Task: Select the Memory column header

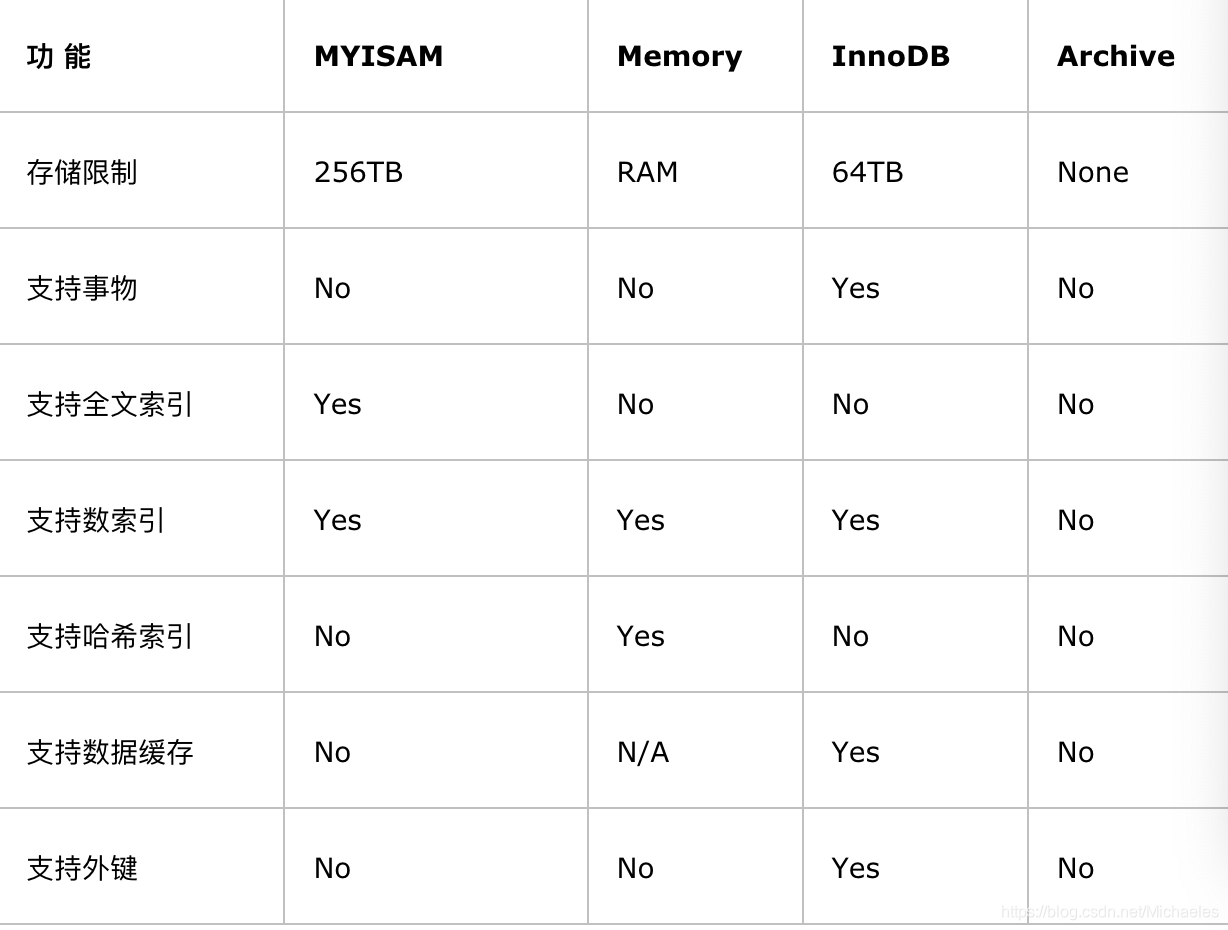Action: pos(679,57)
